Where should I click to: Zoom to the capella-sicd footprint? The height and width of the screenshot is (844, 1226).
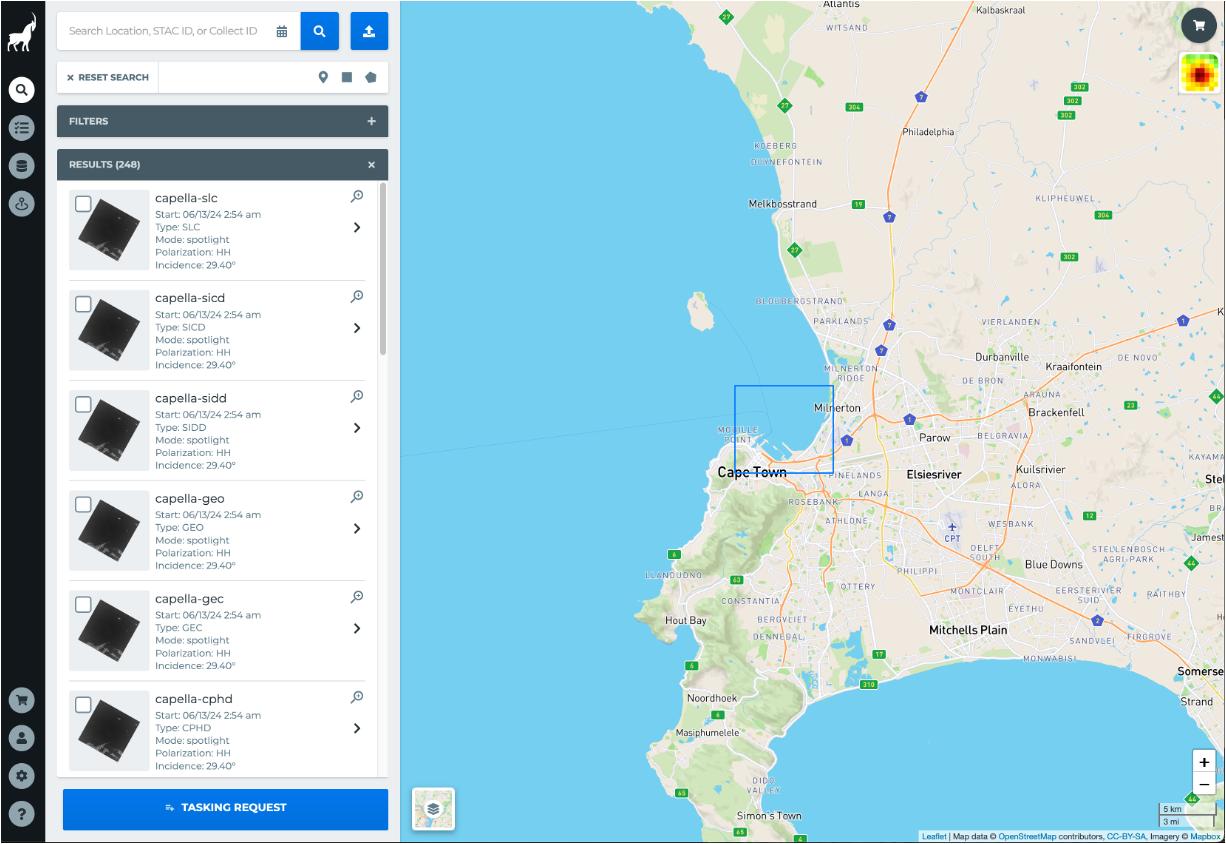pos(357,297)
